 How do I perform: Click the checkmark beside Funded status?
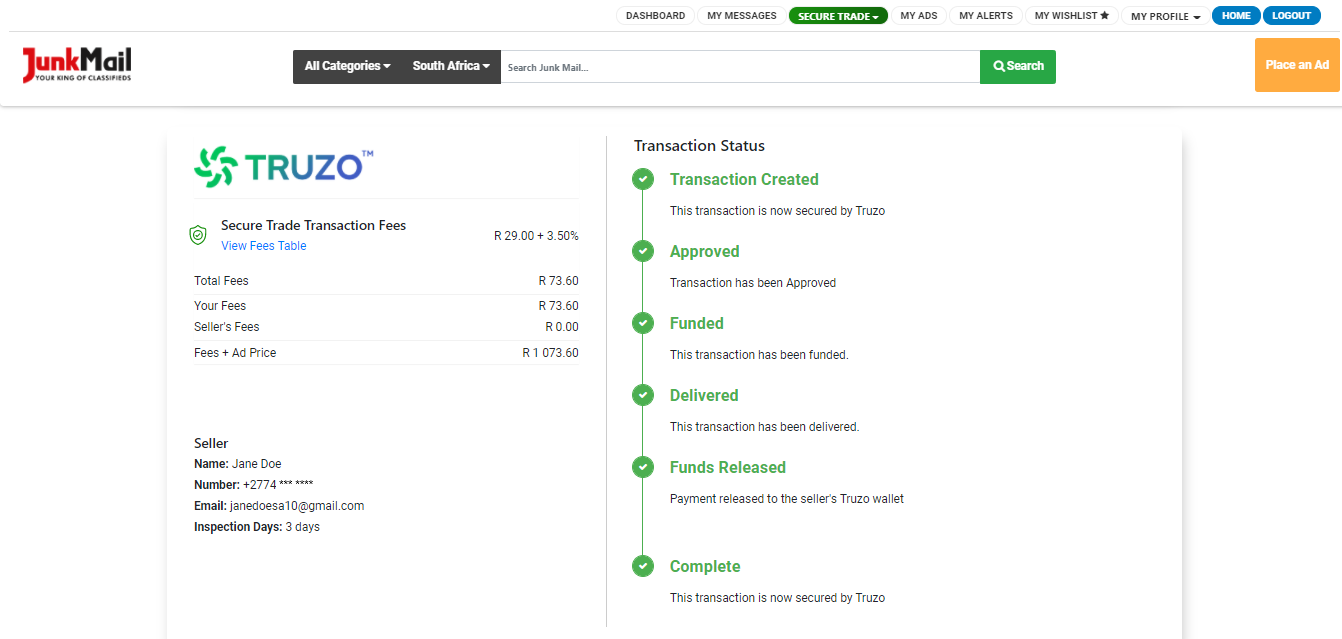643,323
